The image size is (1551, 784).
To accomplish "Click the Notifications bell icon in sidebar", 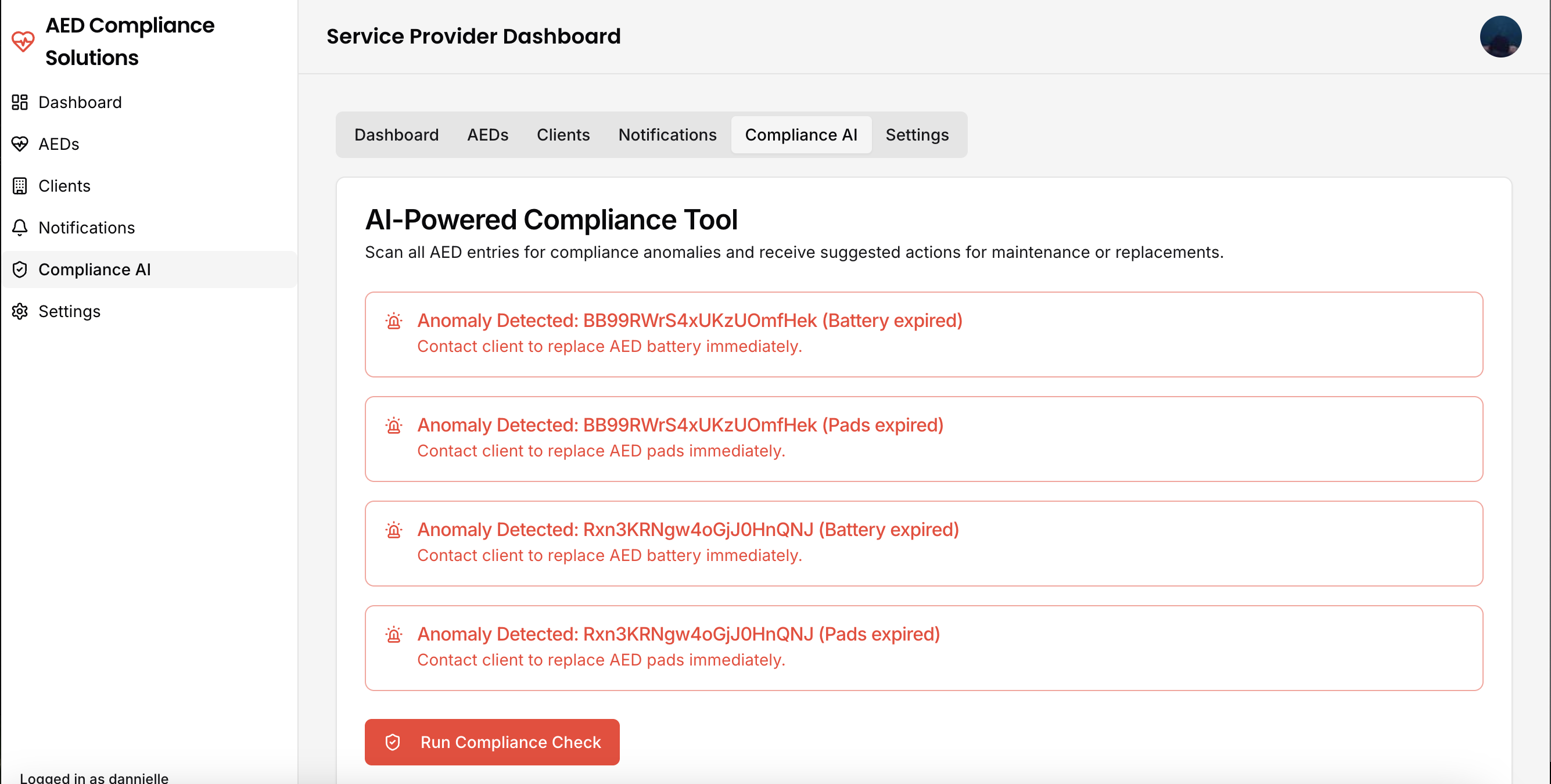I will click(20, 228).
